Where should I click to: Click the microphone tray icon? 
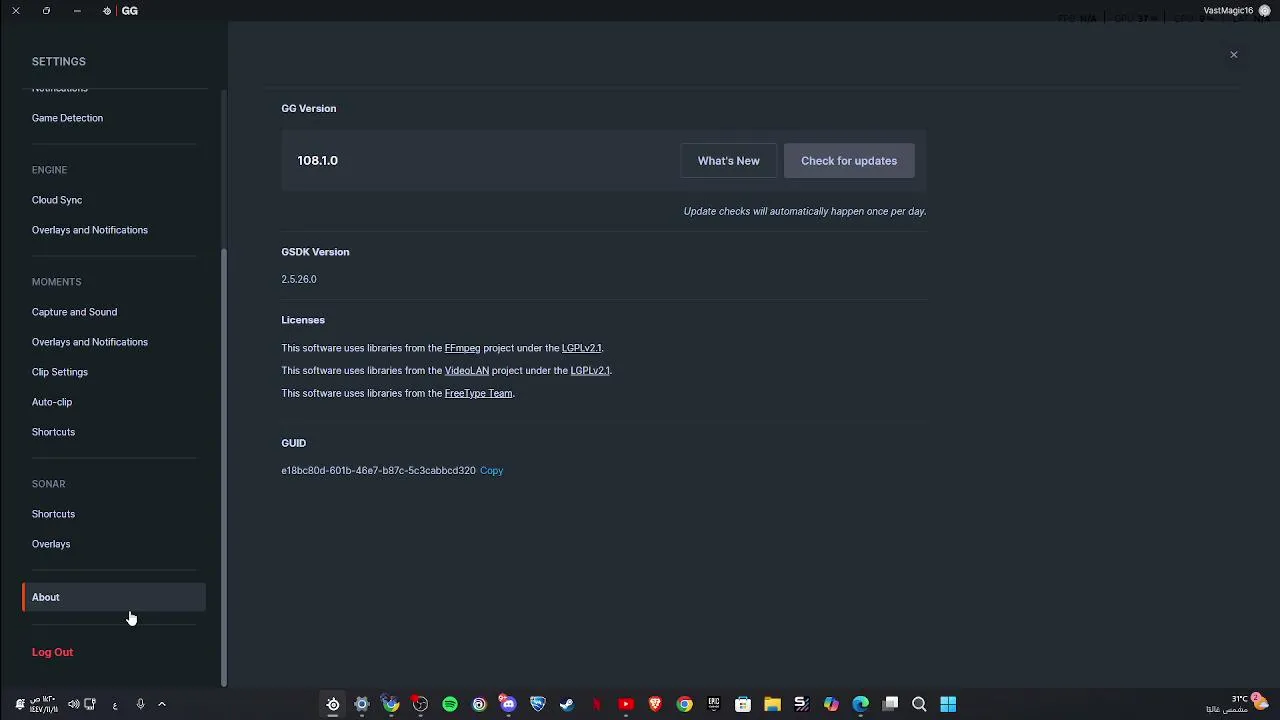(140, 705)
